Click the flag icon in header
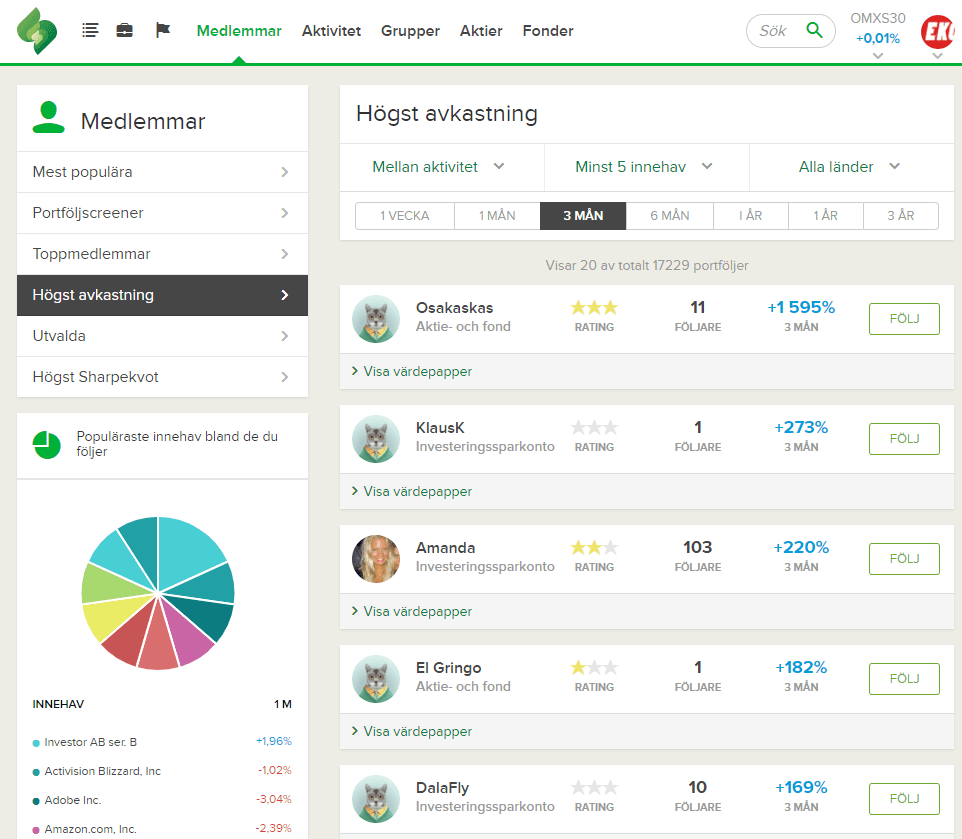The width and height of the screenshot is (962, 839). tap(163, 31)
